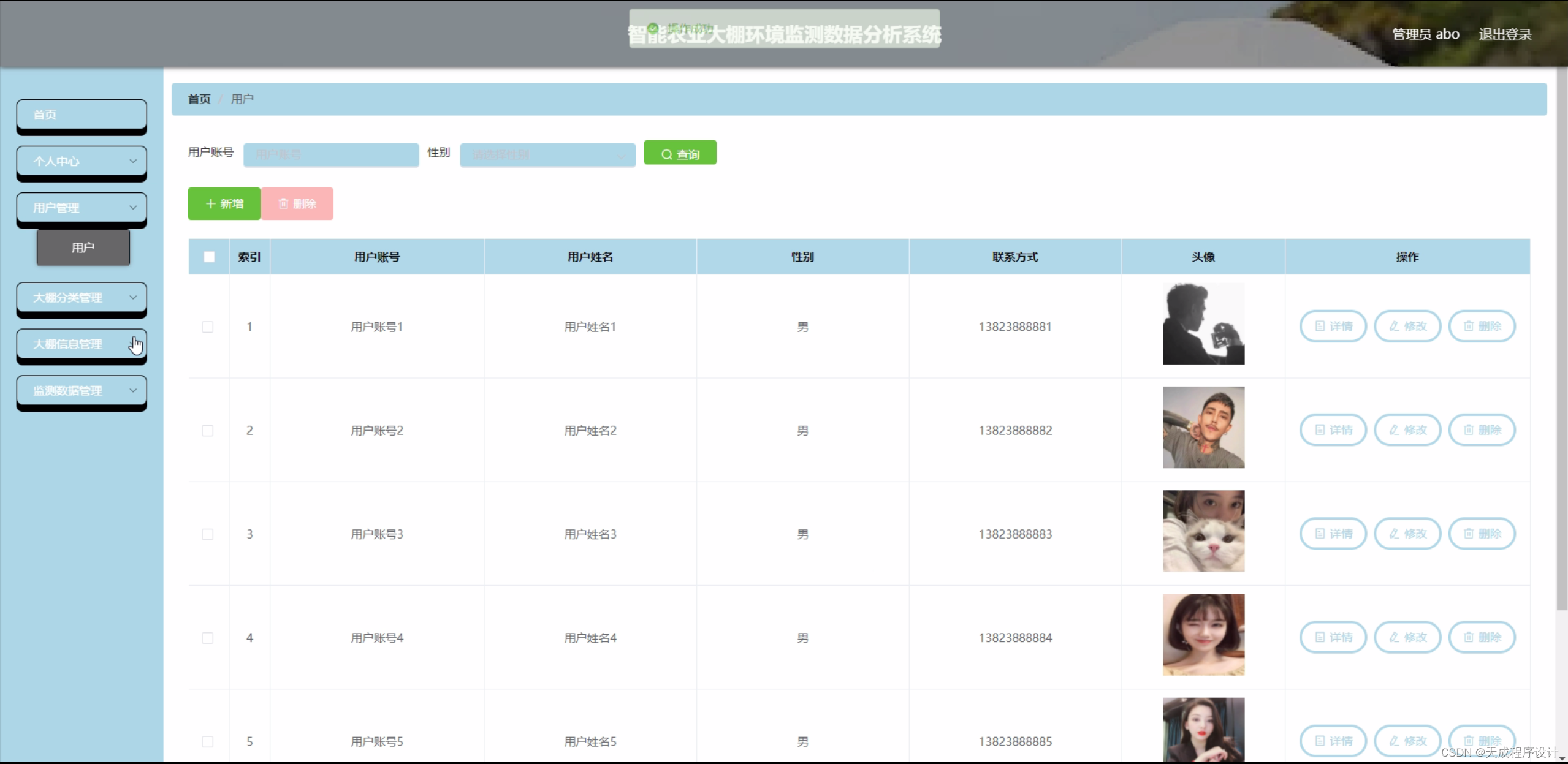
Task: Click the magnifier search query button
Action: tap(680, 154)
